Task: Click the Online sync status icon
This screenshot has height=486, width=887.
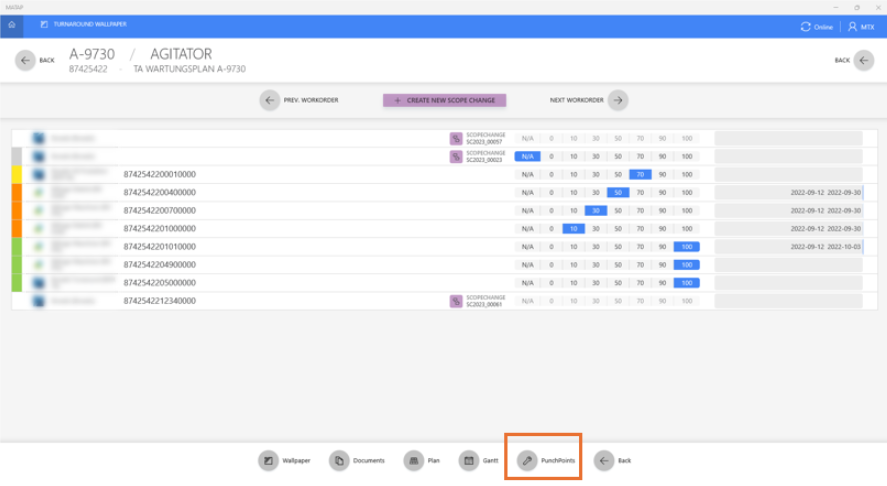Action: (x=806, y=27)
